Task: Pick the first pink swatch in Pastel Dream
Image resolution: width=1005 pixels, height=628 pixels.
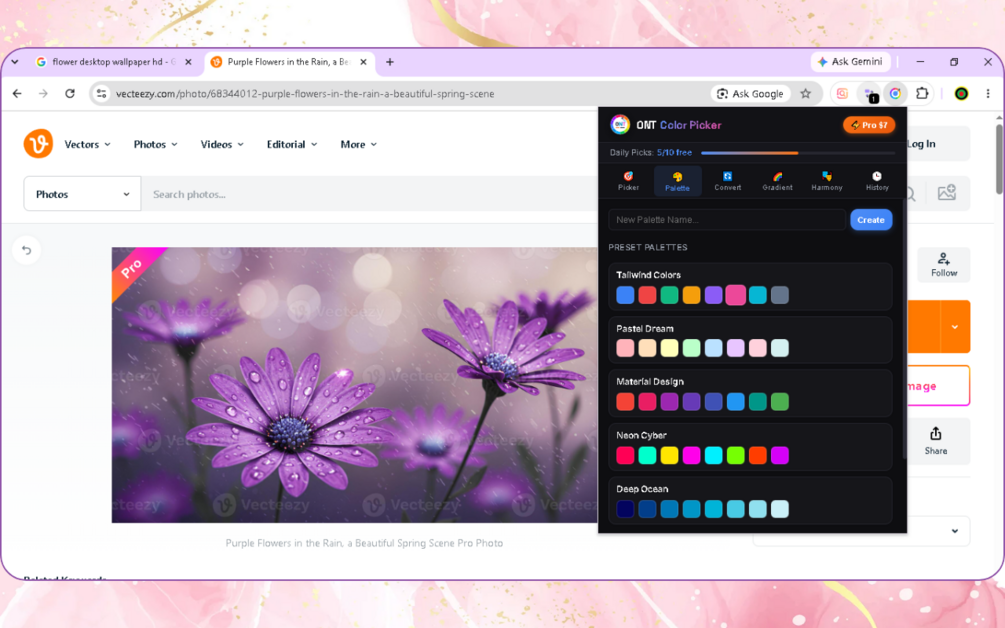Action: 625,348
